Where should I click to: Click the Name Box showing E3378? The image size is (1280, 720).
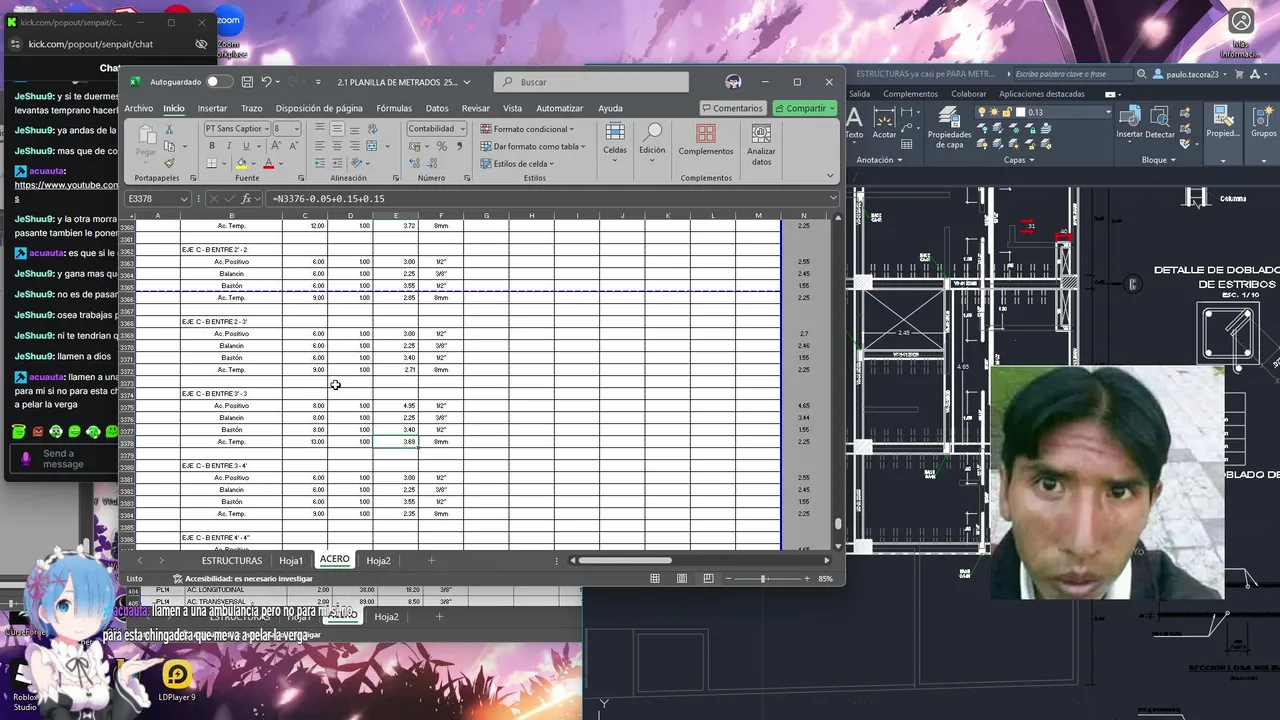click(x=158, y=199)
